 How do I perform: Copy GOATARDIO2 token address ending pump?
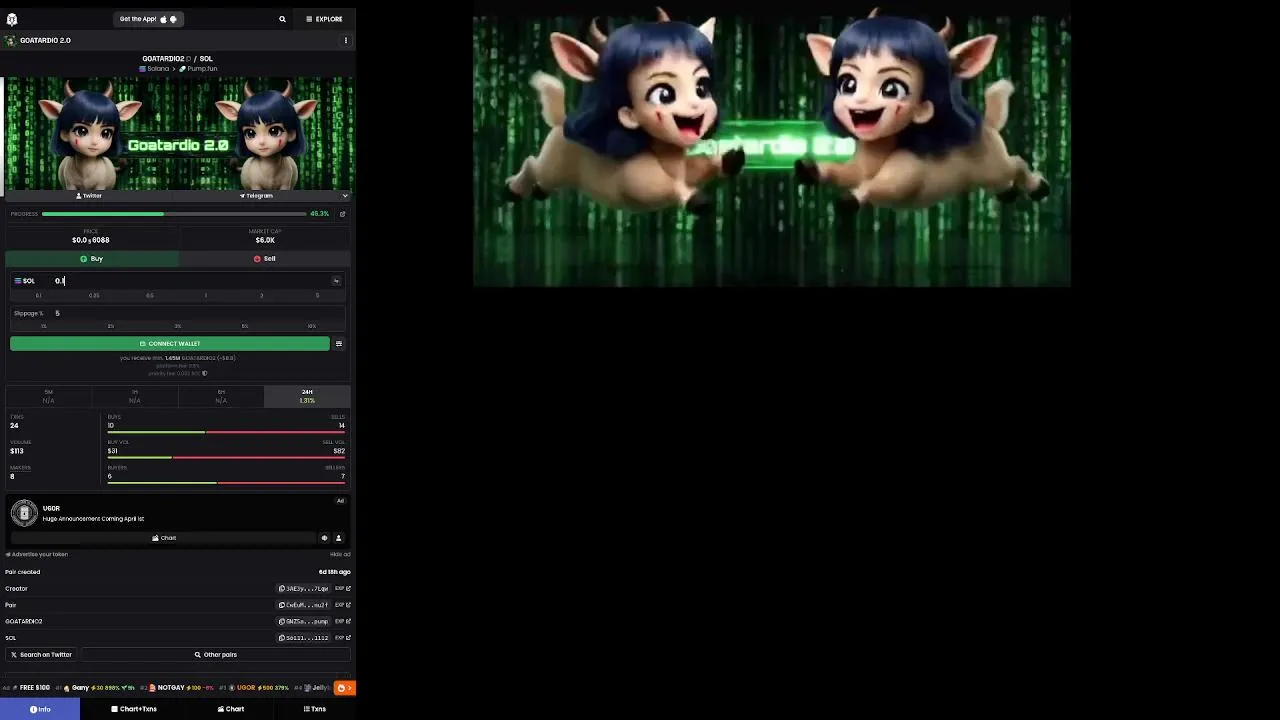303,622
